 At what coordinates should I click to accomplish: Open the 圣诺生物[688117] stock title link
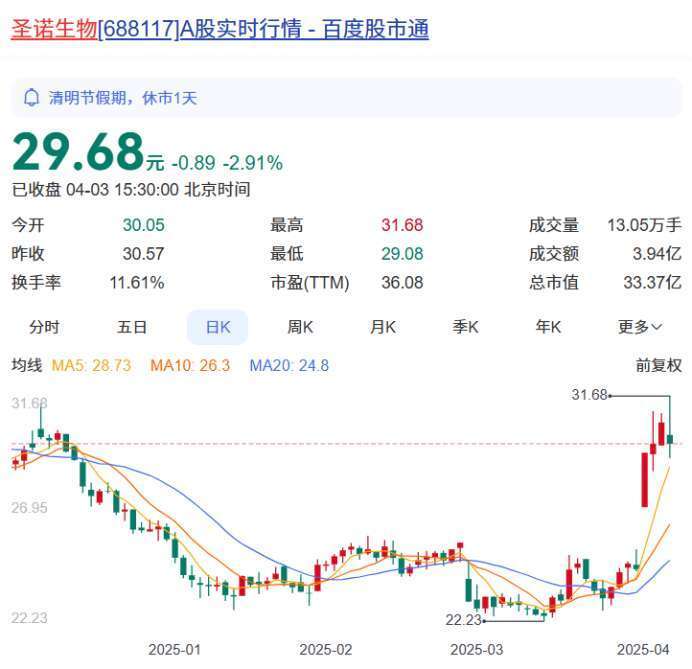220,29
